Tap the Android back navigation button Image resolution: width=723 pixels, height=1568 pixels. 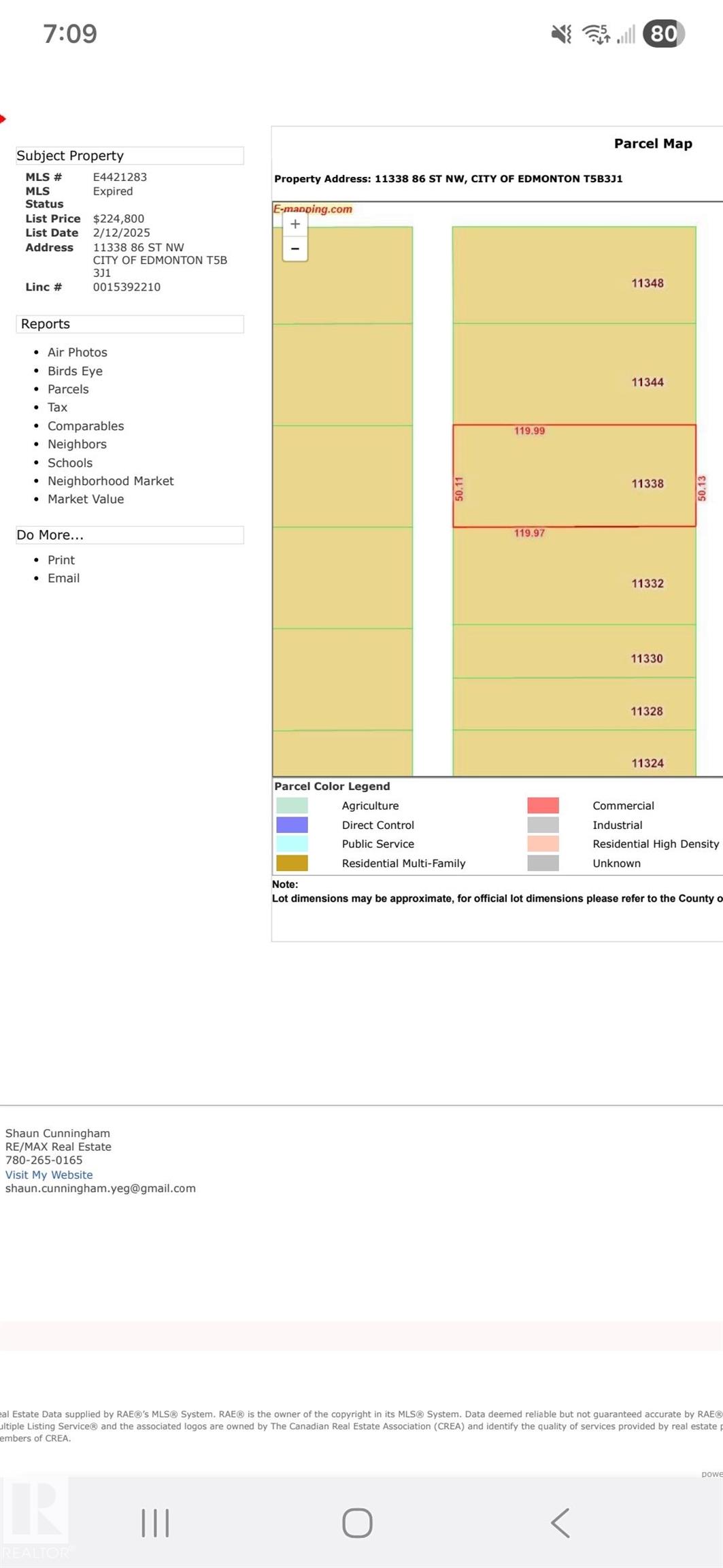[560, 1522]
